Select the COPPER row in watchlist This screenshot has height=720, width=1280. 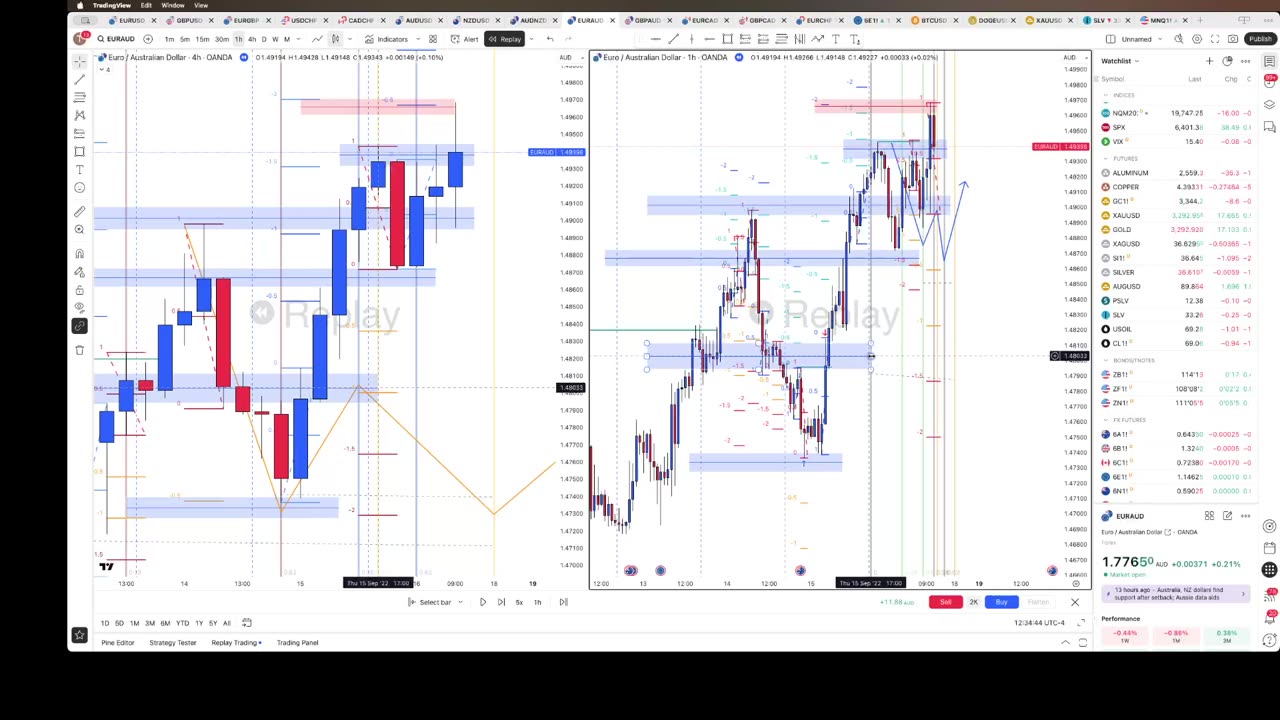[x=1175, y=187]
